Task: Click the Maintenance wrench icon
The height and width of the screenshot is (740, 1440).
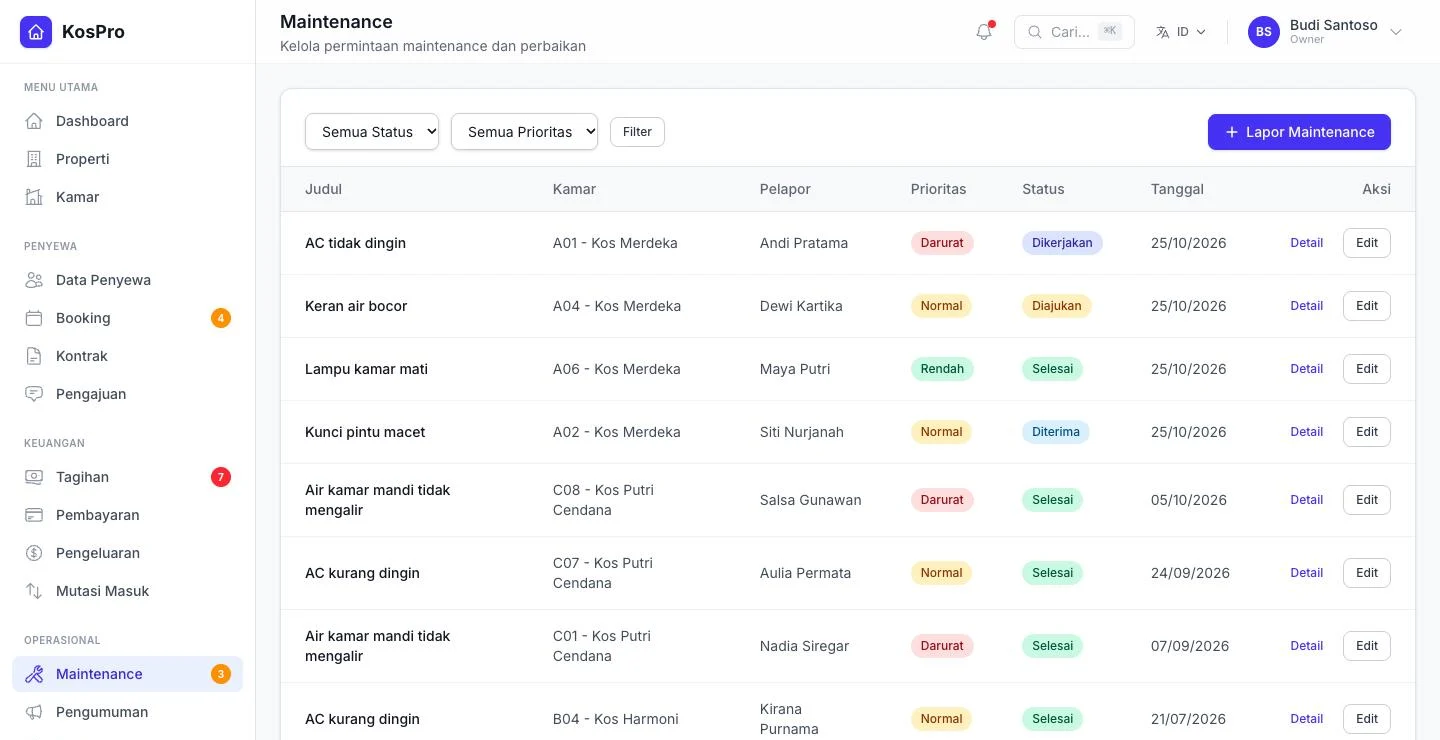Action: [x=34, y=674]
